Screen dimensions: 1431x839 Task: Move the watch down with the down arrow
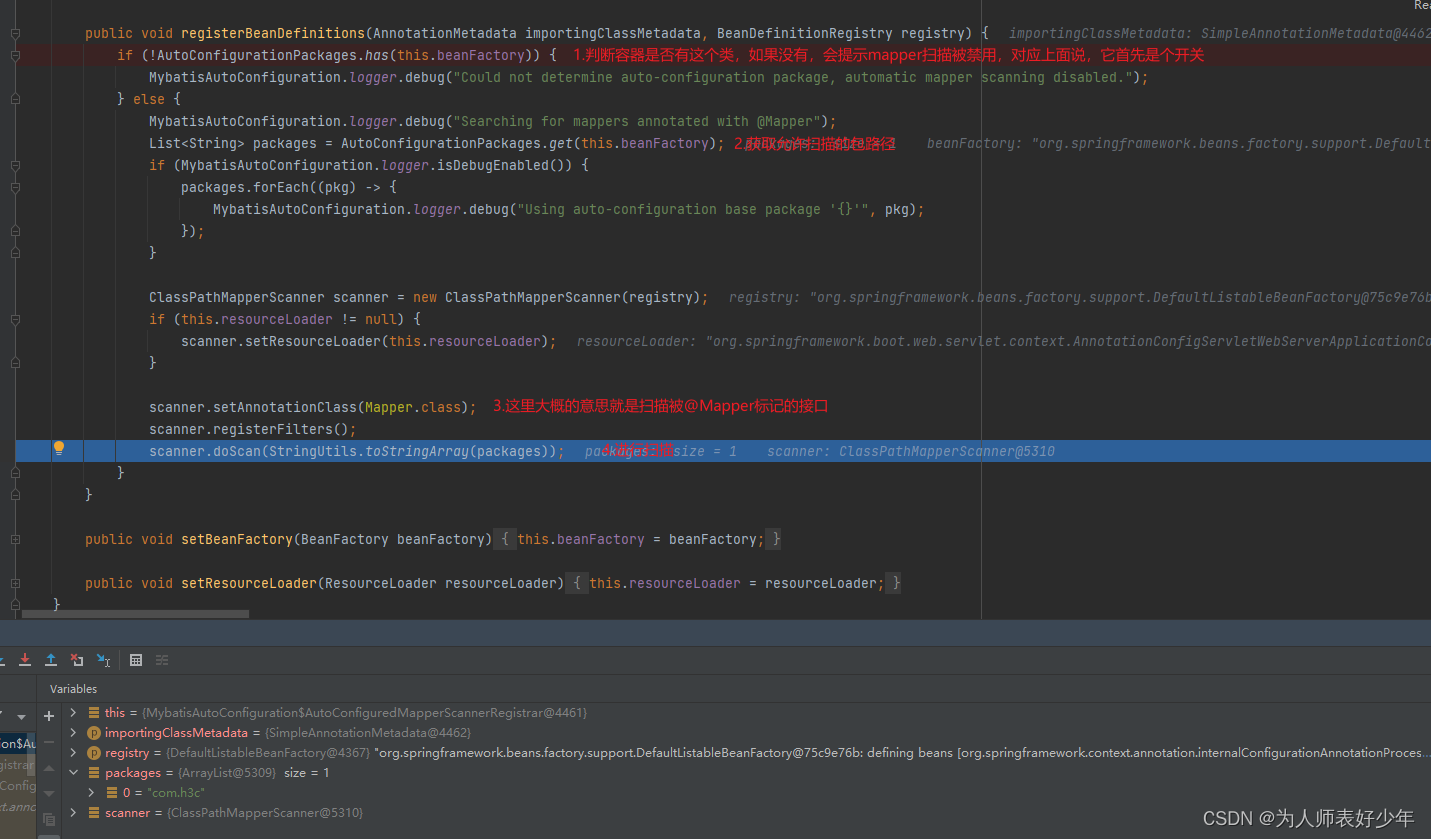tap(48, 794)
